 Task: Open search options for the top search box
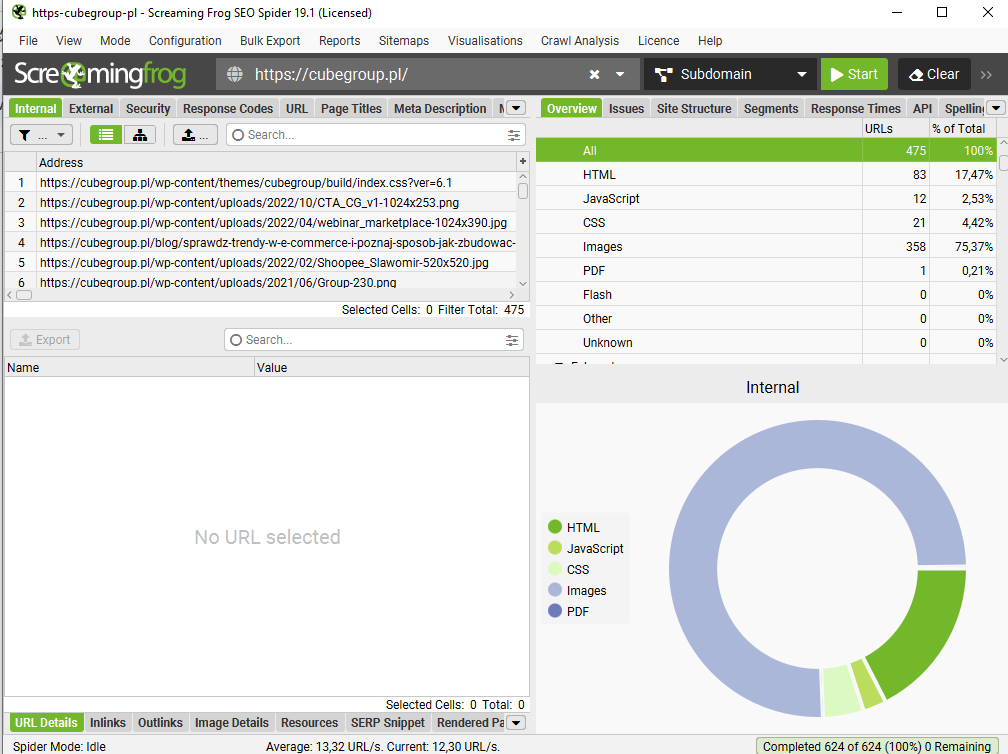[514, 135]
